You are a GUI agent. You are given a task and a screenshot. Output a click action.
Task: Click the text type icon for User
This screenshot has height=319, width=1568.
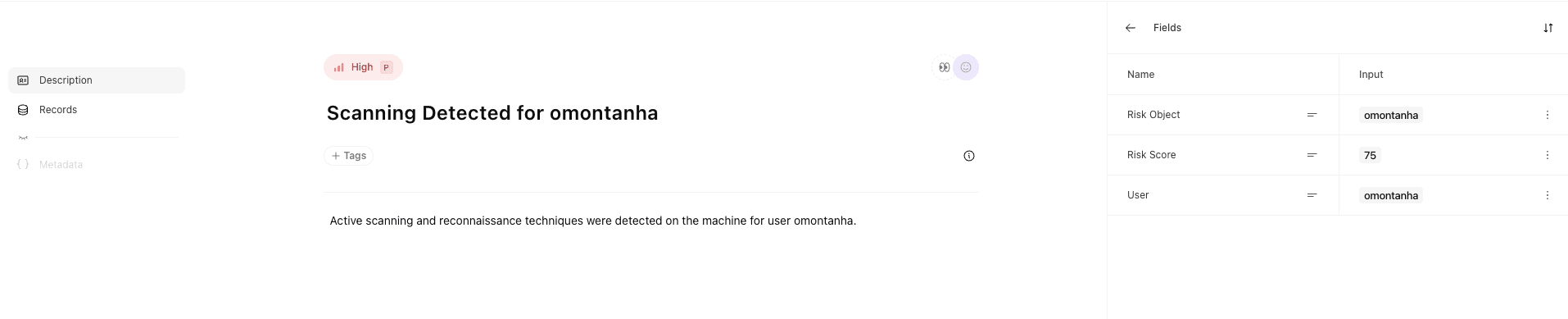pos(1312,195)
